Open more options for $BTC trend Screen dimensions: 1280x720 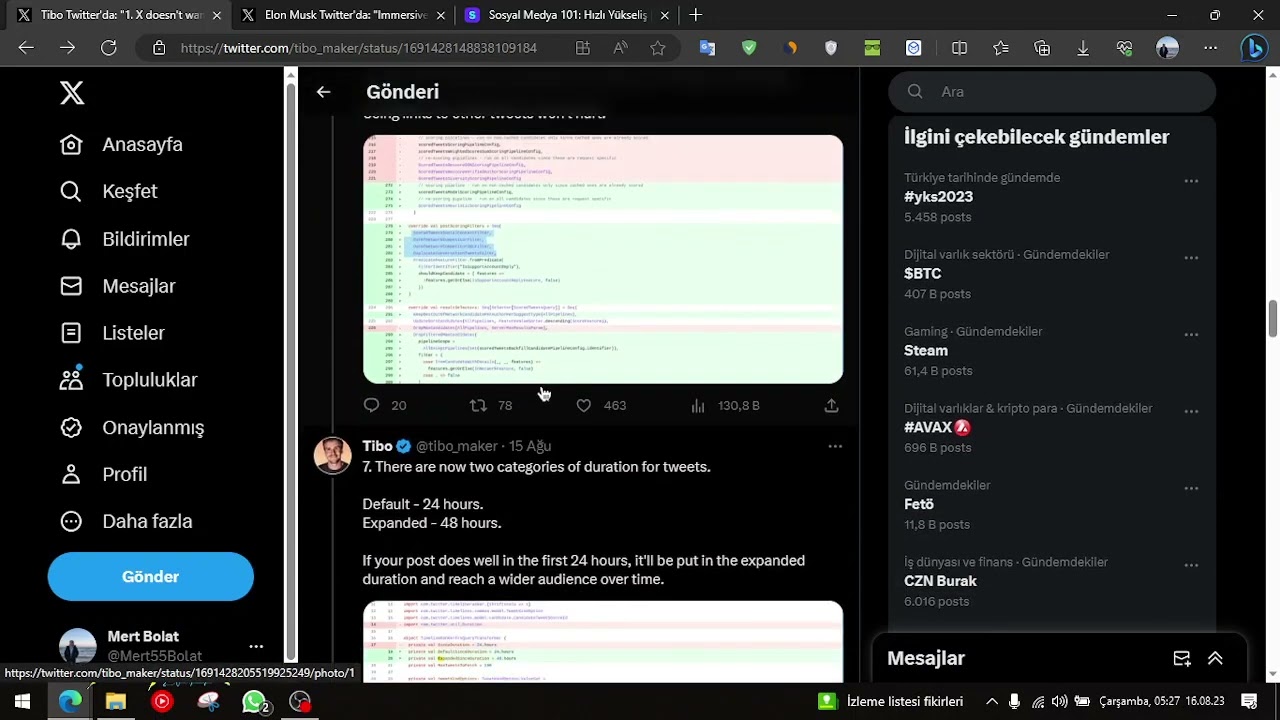click(x=1191, y=258)
